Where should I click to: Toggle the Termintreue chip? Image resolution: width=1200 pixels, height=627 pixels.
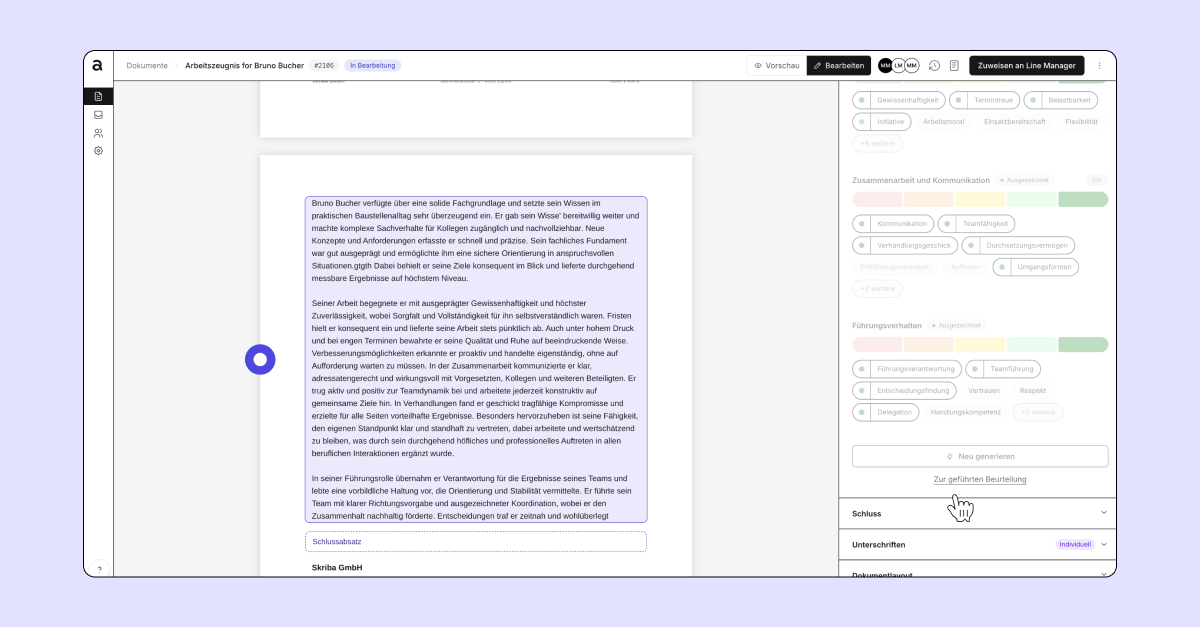pyautogui.click(x=985, y=100)
